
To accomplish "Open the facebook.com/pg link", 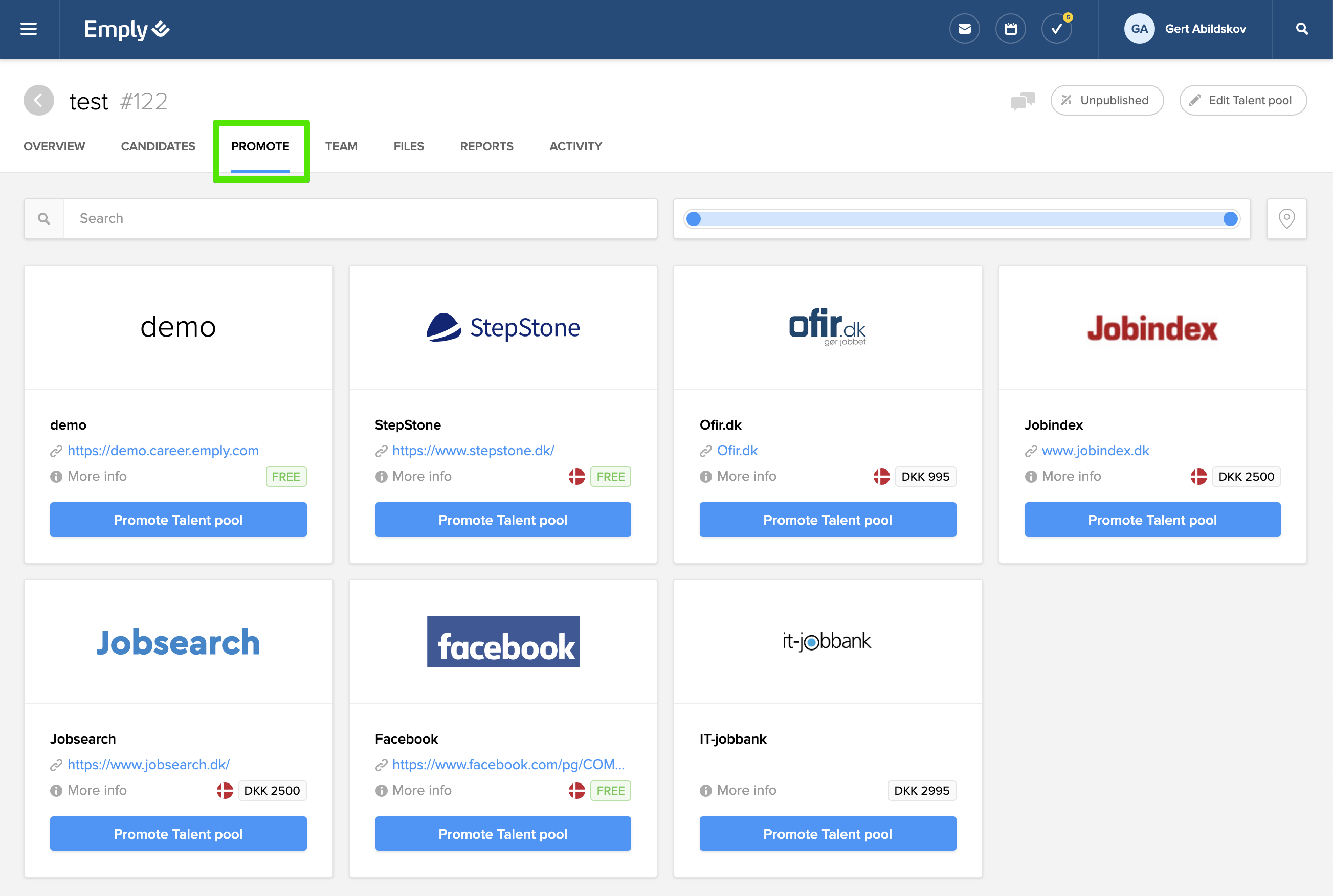I will click(x=508, y=765).
